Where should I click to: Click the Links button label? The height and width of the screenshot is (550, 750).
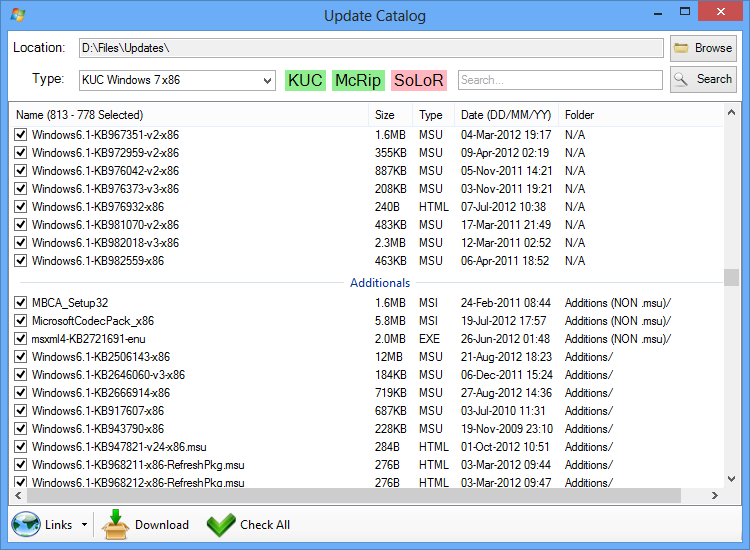[58, 525]
